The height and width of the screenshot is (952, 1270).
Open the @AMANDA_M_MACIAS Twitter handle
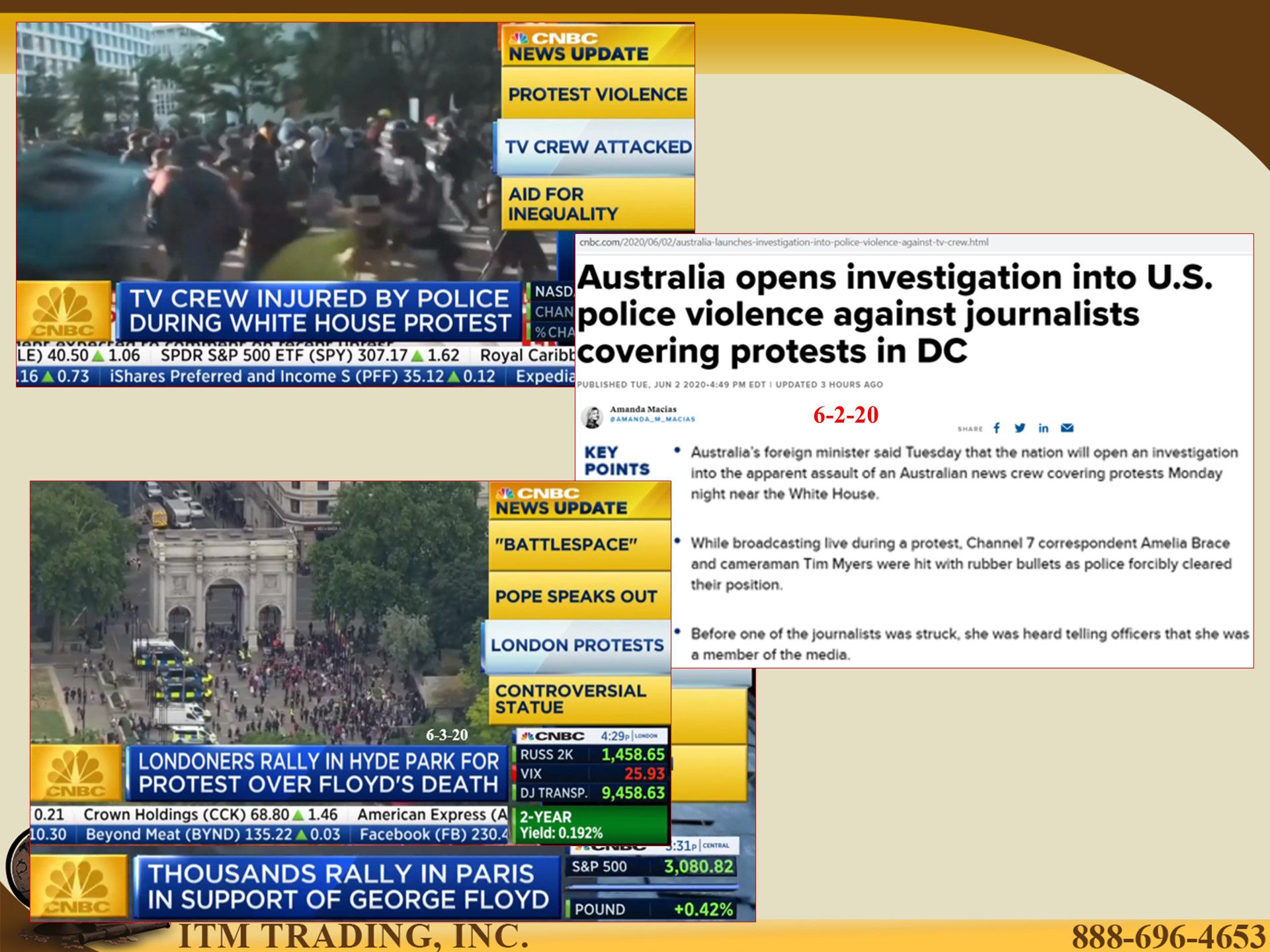(652, 419)
